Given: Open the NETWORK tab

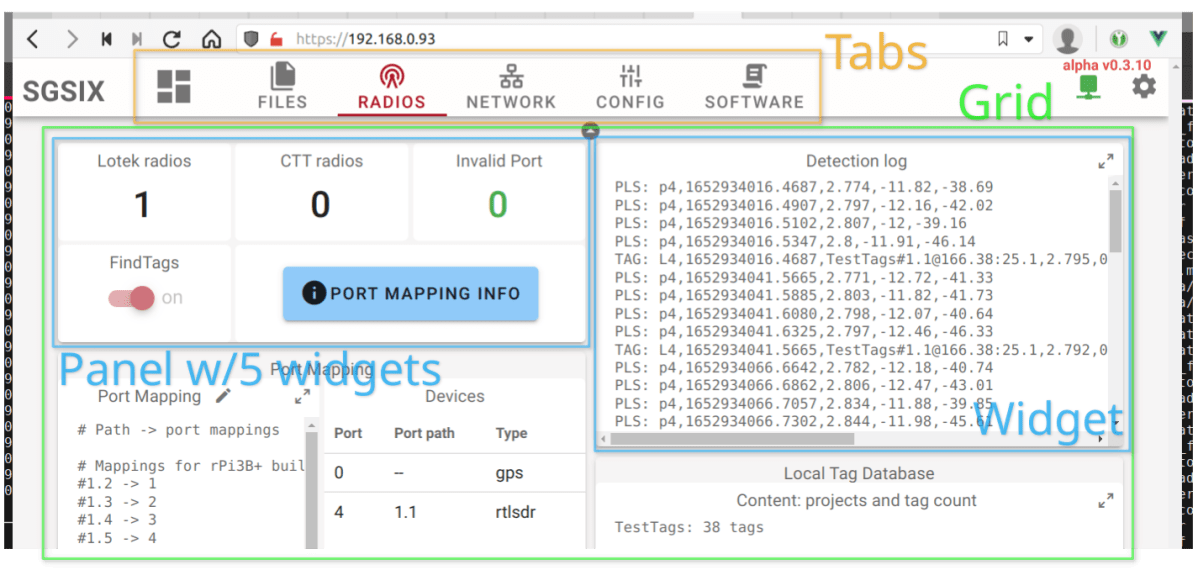Looking at the screenshot, I should pos(511,86).
